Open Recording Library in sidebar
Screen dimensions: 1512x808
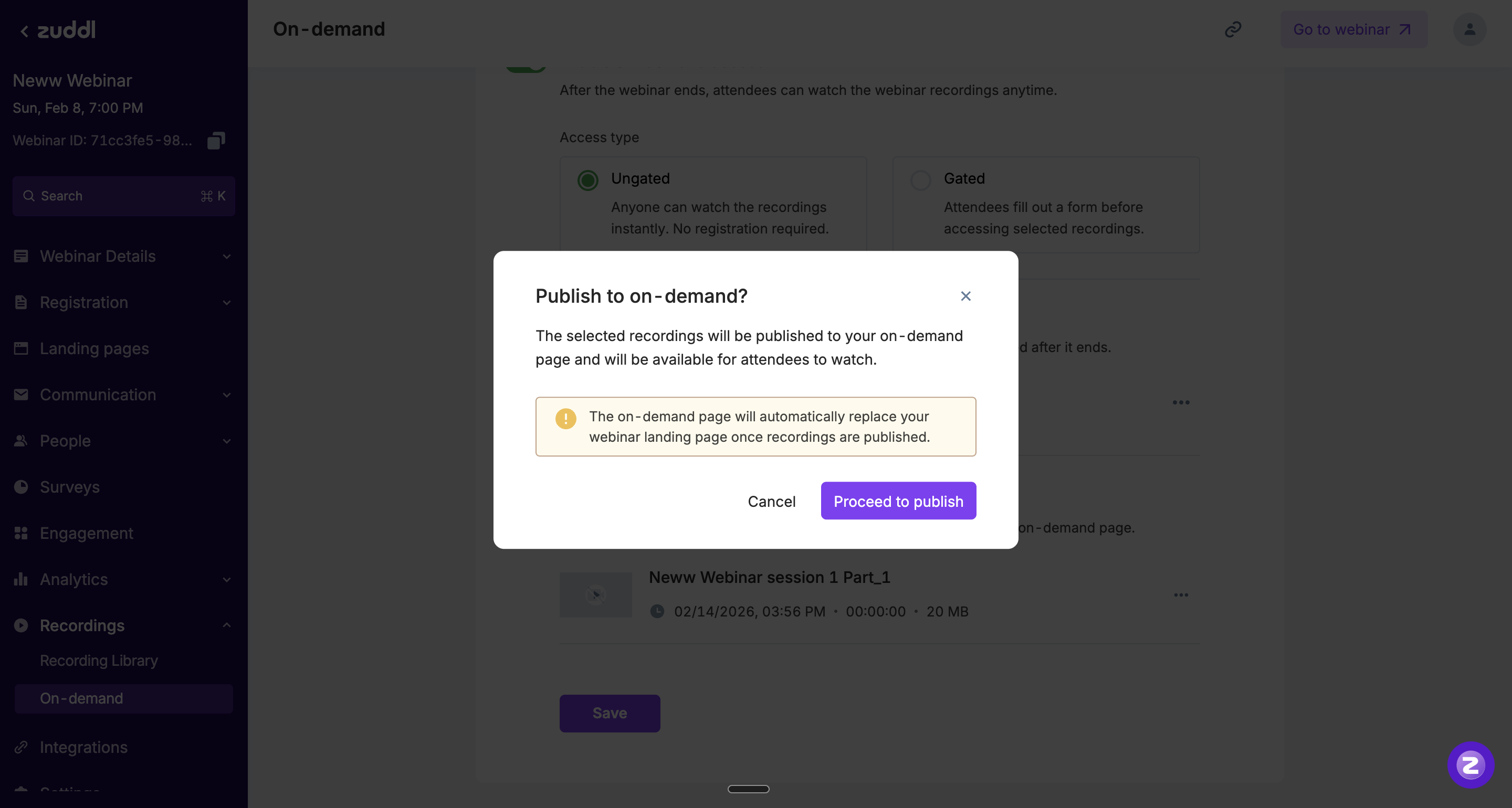(99, 661)
